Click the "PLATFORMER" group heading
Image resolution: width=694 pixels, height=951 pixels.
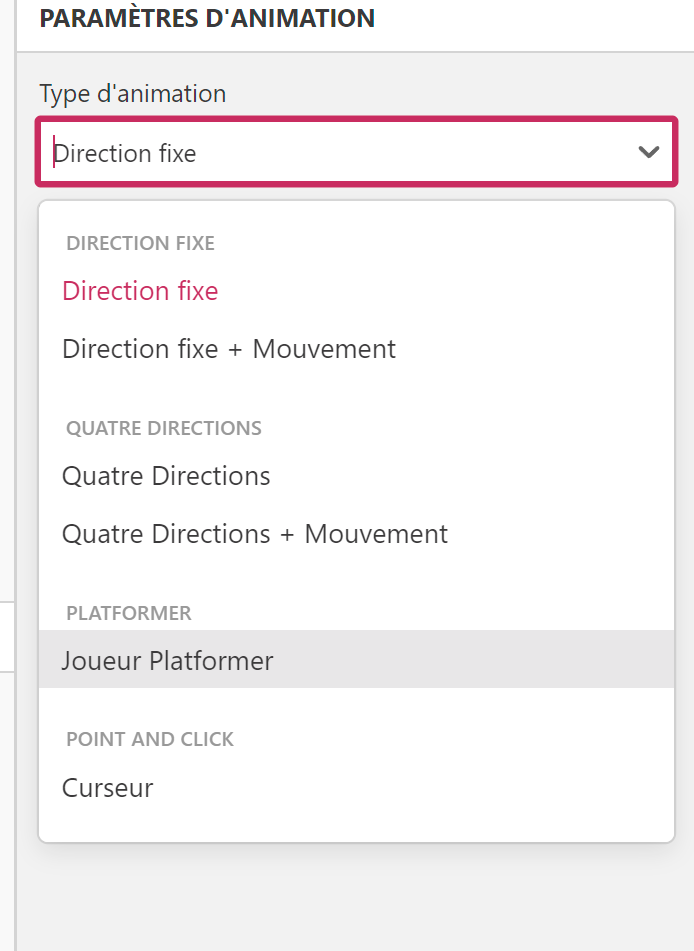coord(129,613)
